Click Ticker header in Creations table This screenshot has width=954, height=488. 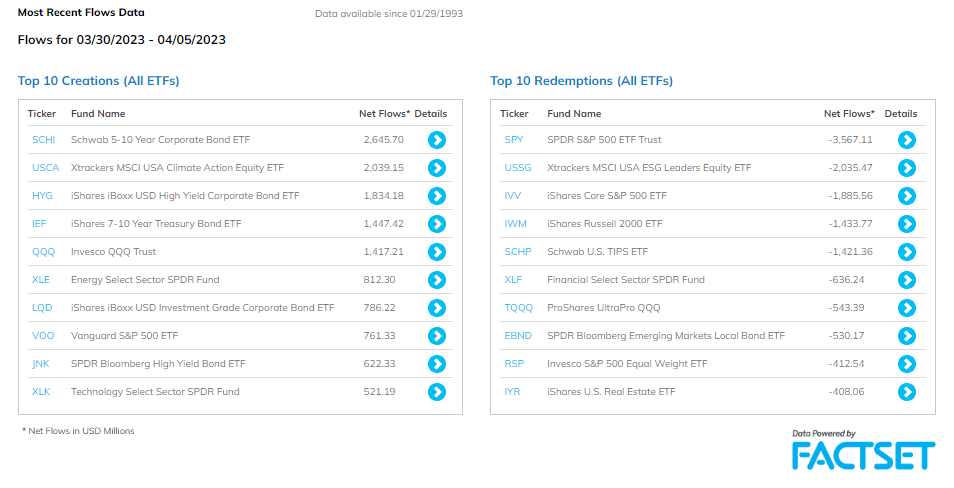point(41,114)
